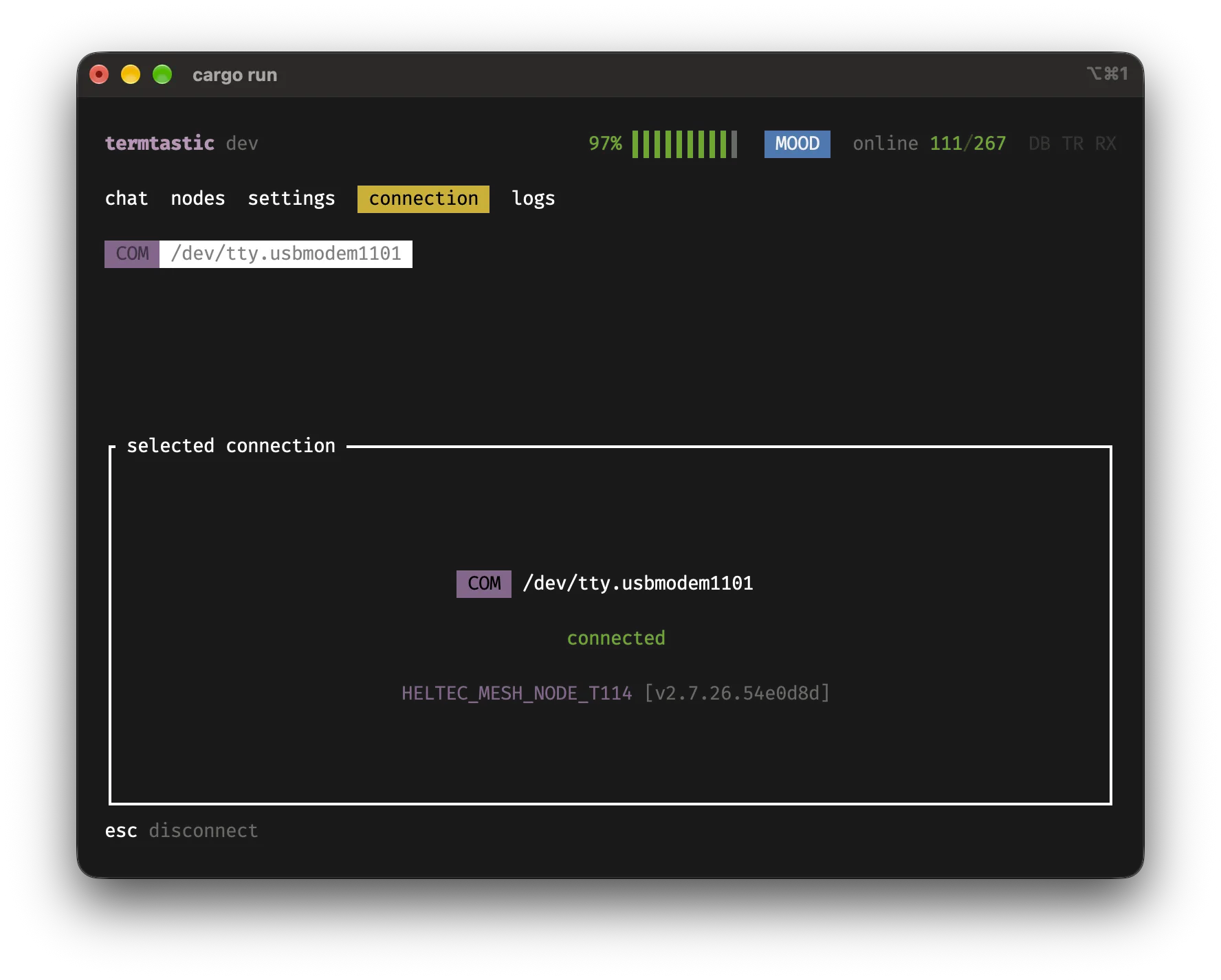Switch to the chat tab
Viewport: 1221px width, 980px height.
tap(126, 199)
